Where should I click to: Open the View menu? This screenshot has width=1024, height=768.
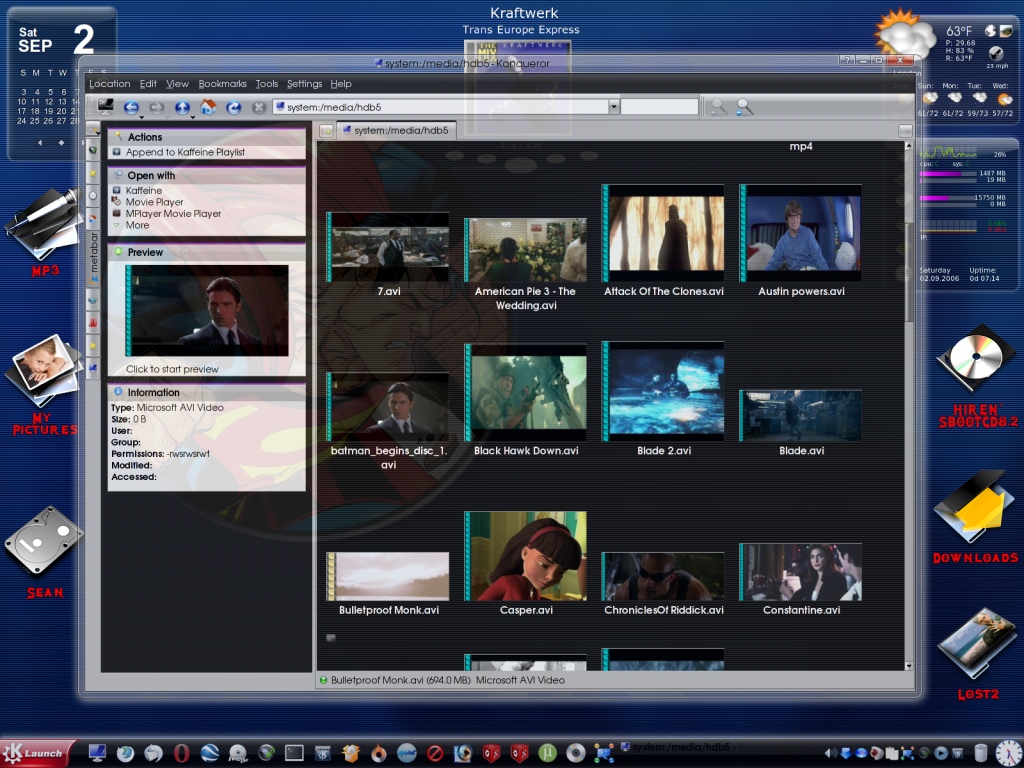coord(177,84)
